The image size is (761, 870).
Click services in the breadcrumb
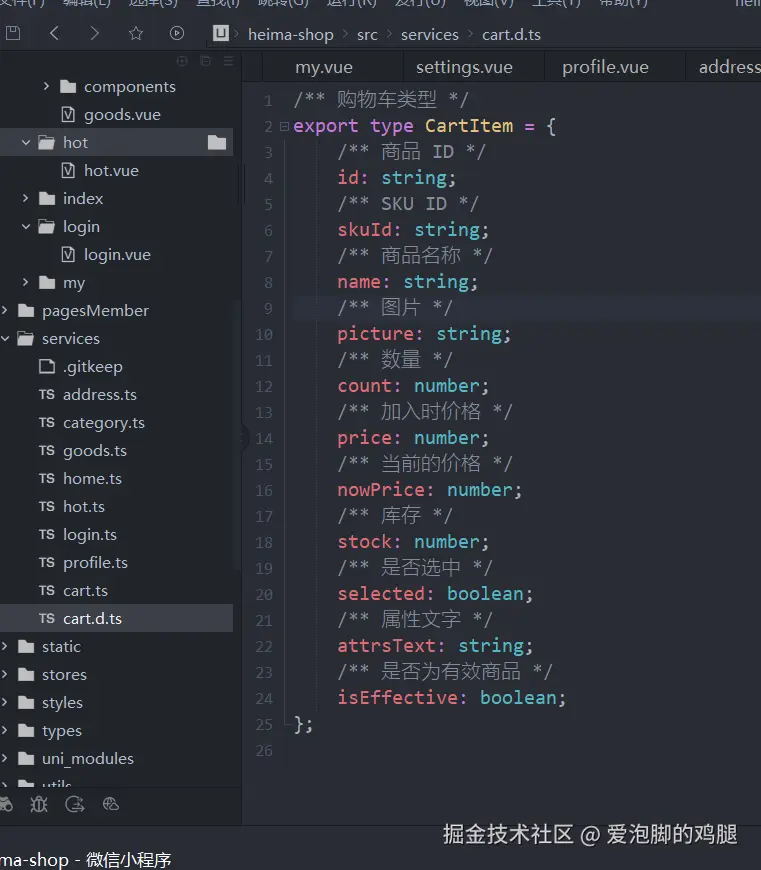click(x=430, y=34)
